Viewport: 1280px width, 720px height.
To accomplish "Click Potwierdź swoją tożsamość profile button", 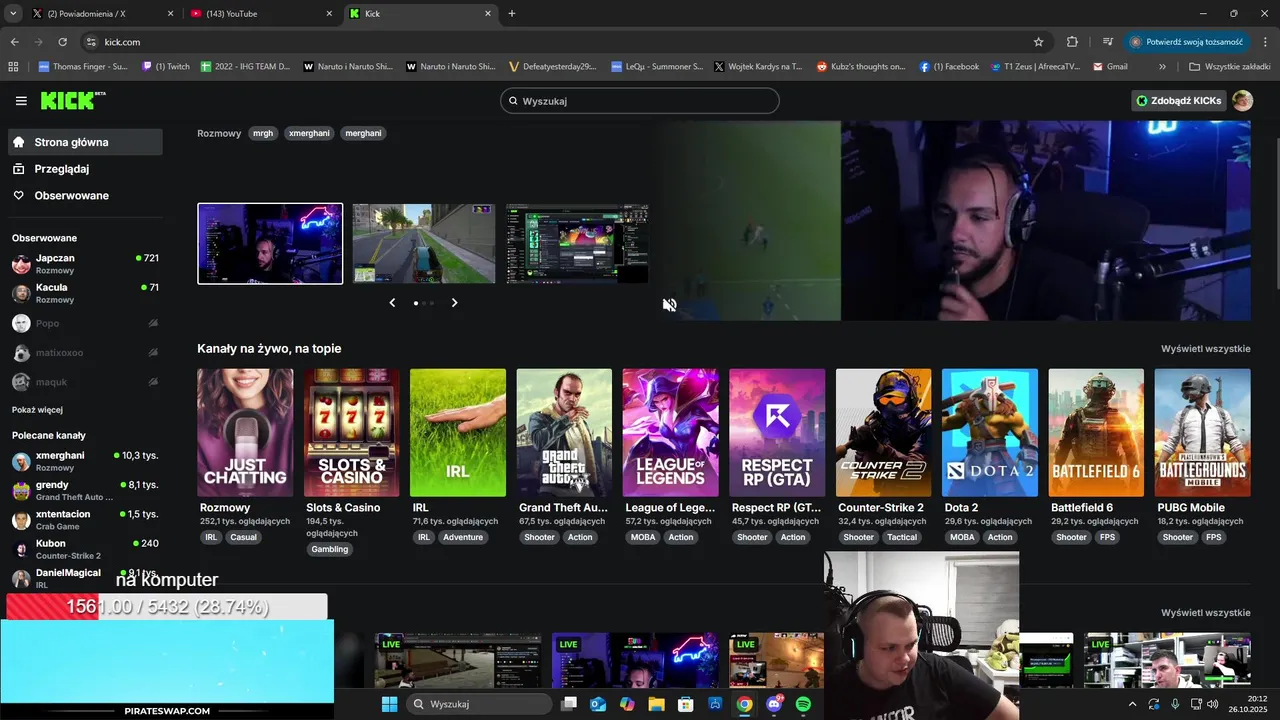I will [1188, 42].
